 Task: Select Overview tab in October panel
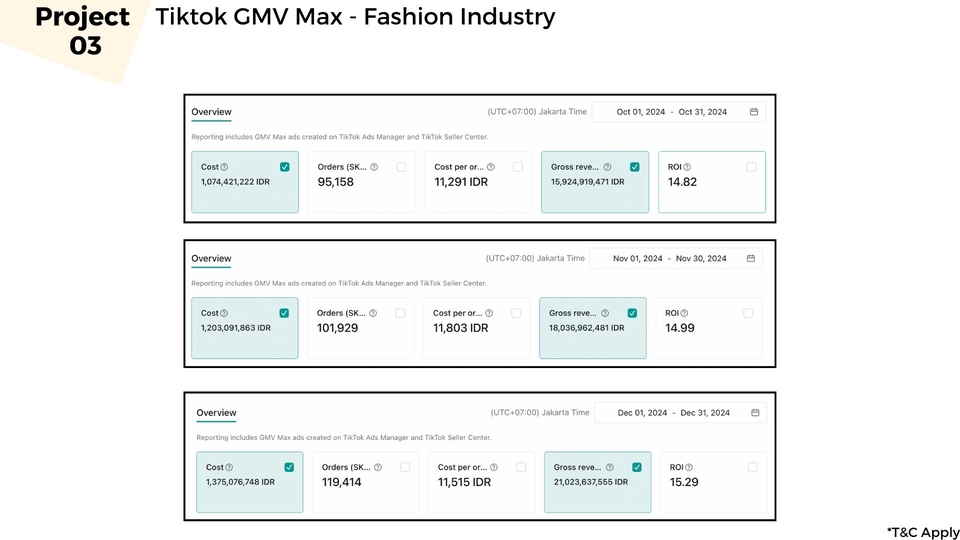coord(211,112)
